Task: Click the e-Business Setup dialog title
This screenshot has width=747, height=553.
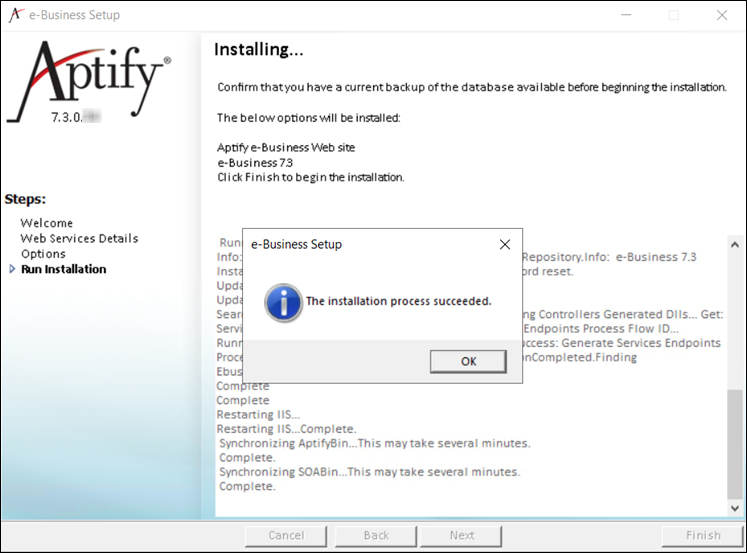Action: coord(296,244)
